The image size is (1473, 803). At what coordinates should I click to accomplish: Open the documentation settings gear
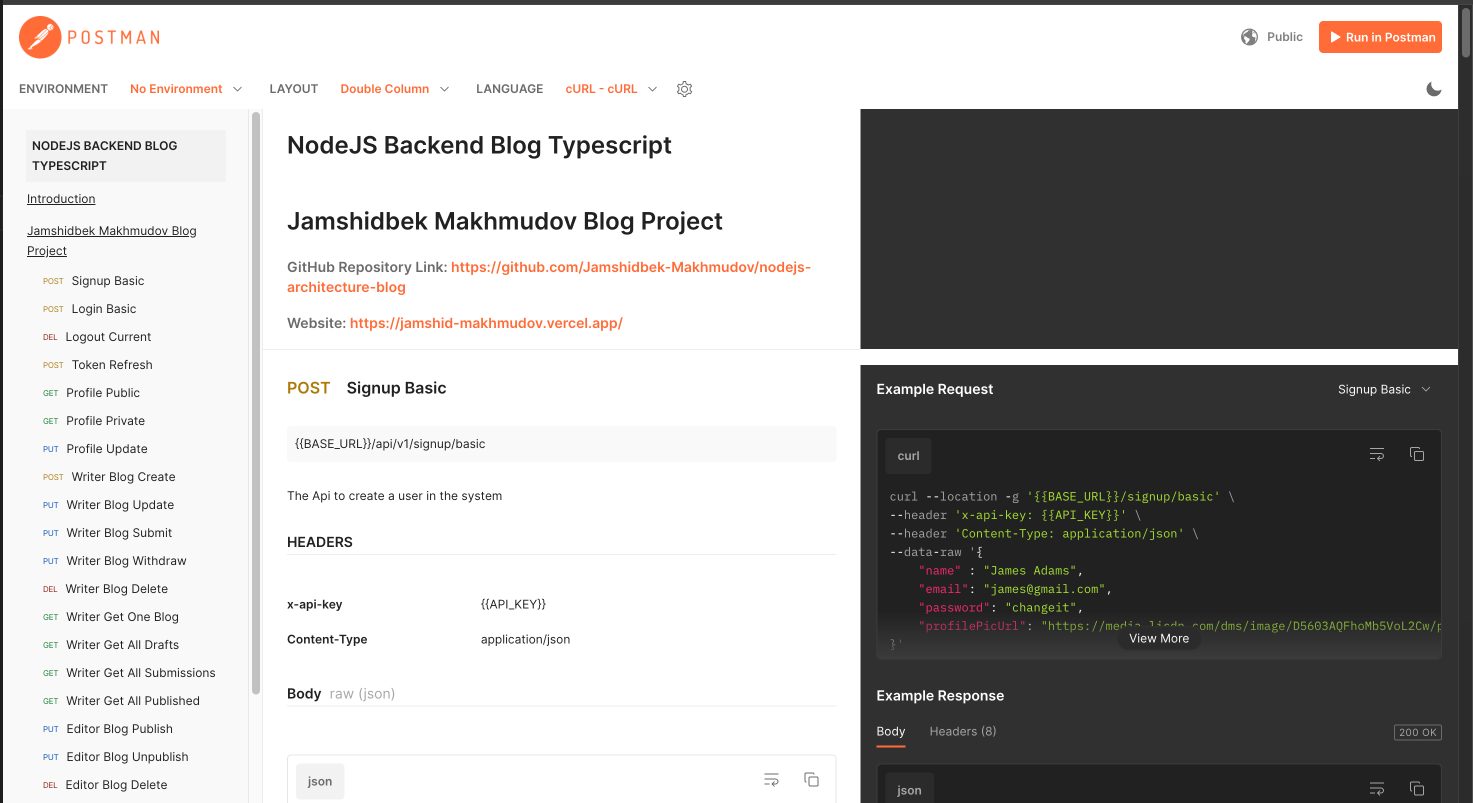[x=684, y=89]
